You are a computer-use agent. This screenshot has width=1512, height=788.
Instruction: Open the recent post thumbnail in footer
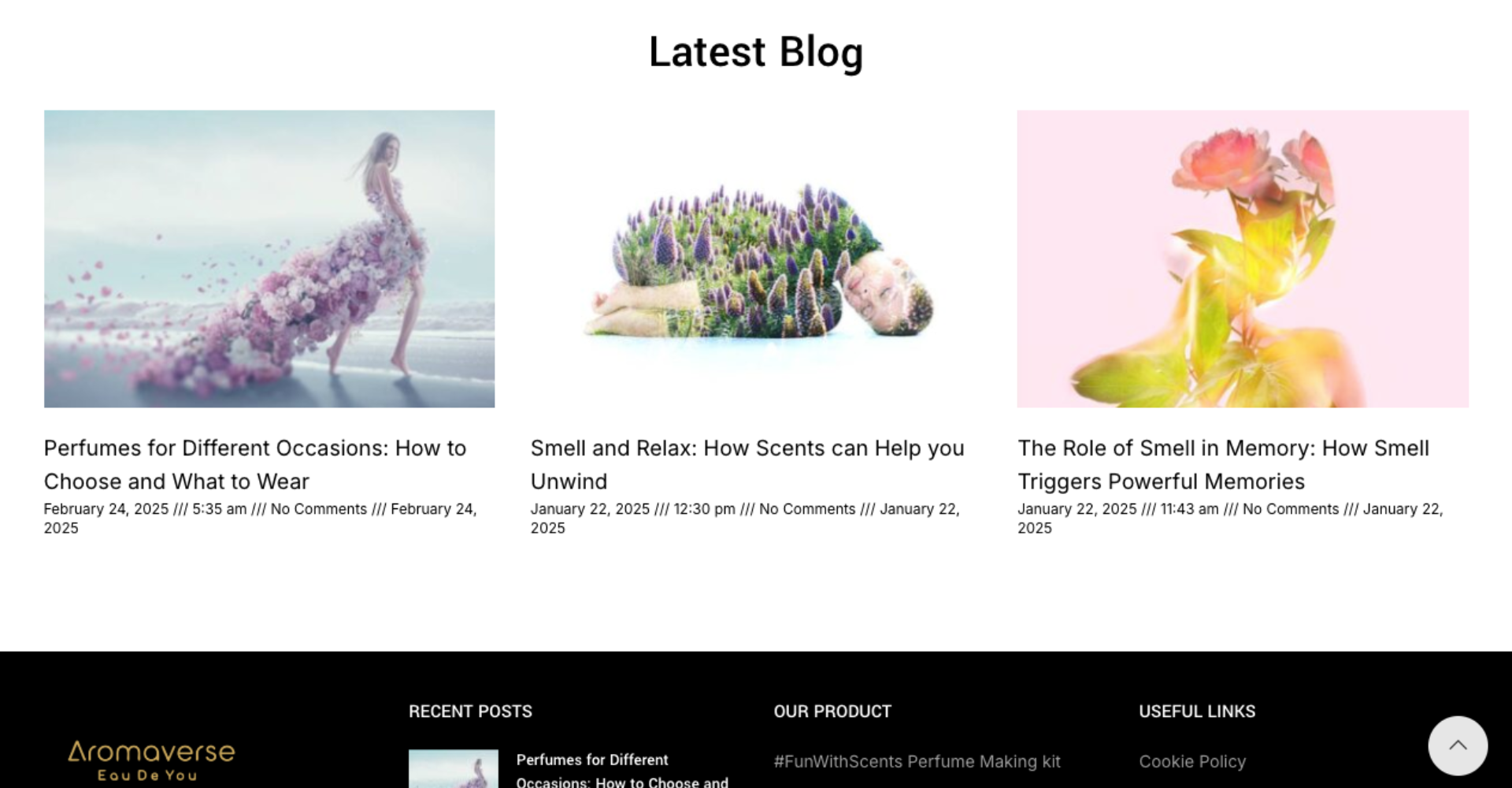[454, 769]
